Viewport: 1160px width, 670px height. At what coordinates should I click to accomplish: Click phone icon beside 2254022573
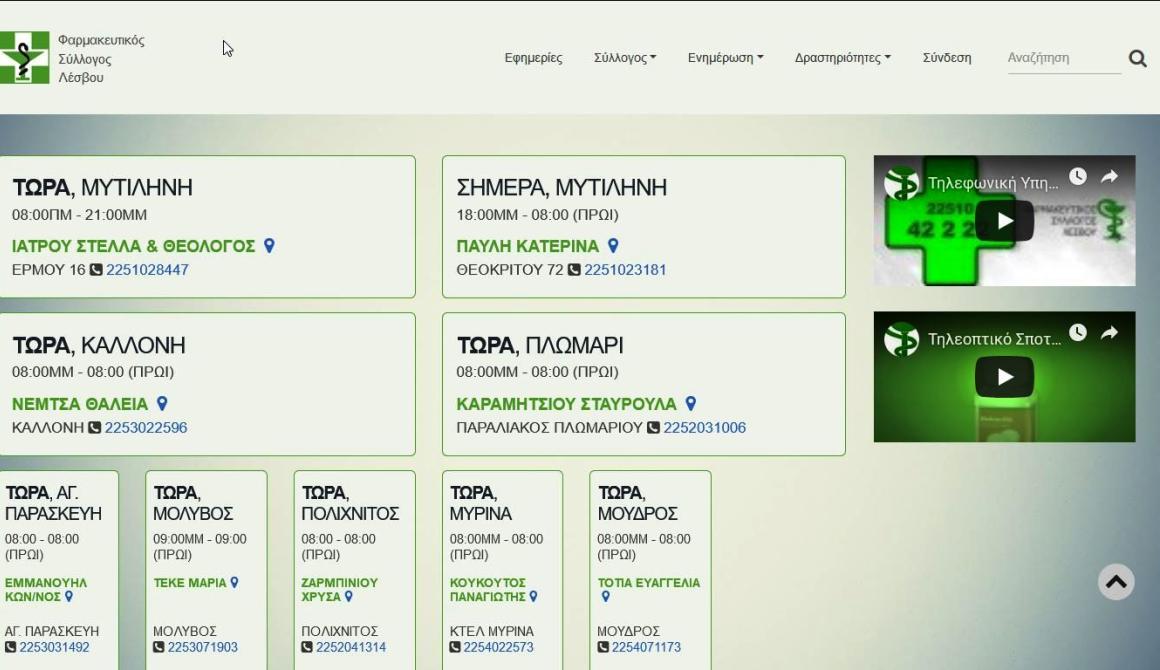coord(455,647)
